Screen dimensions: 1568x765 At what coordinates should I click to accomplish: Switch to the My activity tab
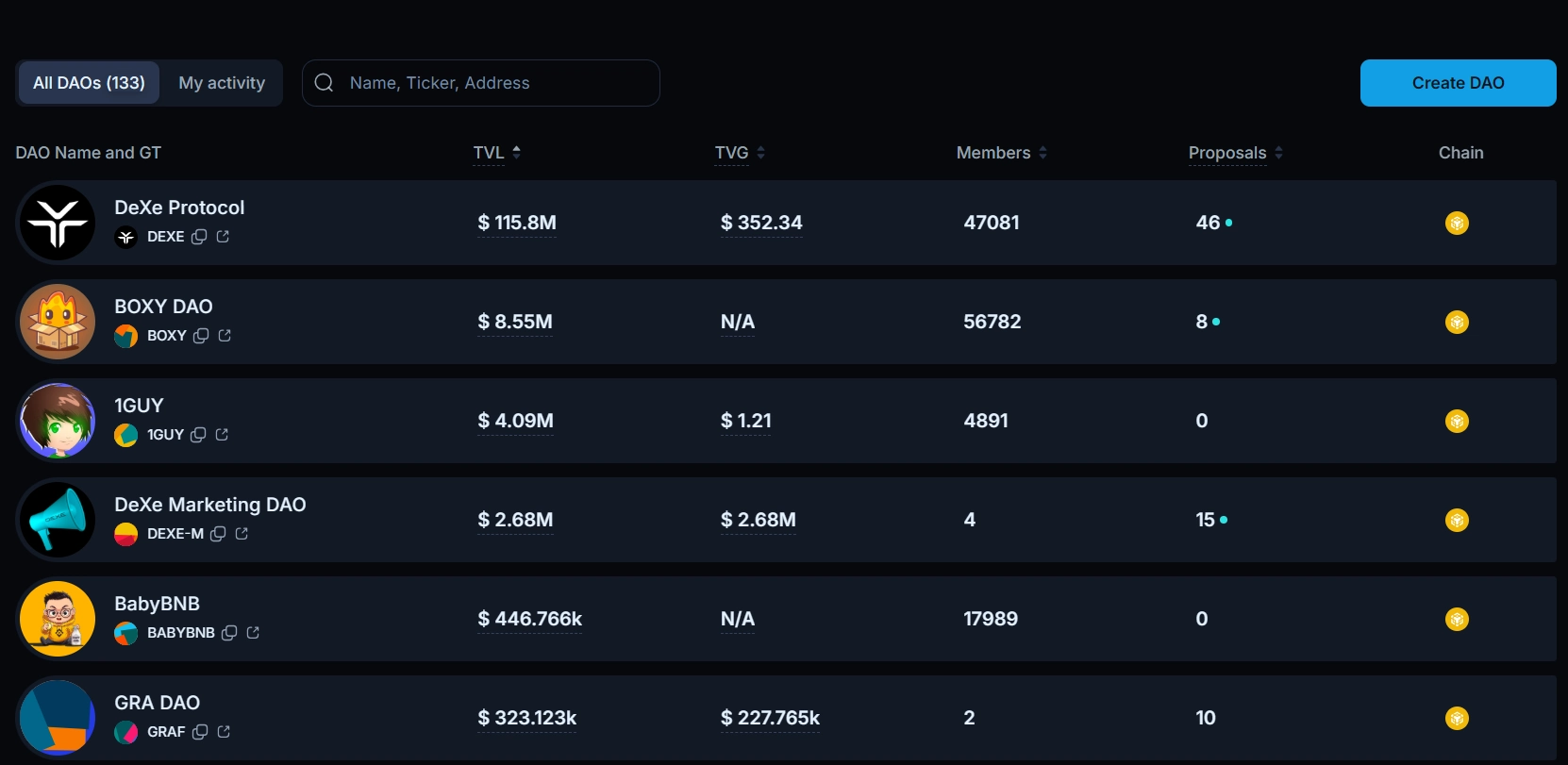coord(222,83)
